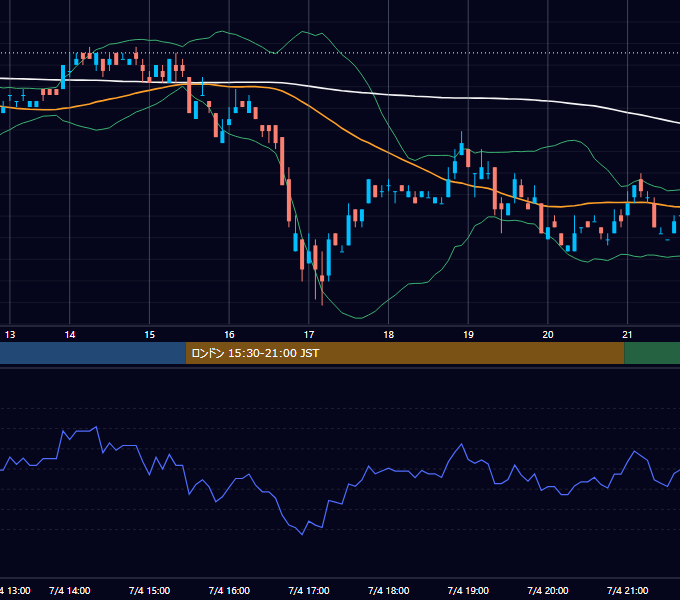Click hour label 15 under price chart

pos(149,335)
